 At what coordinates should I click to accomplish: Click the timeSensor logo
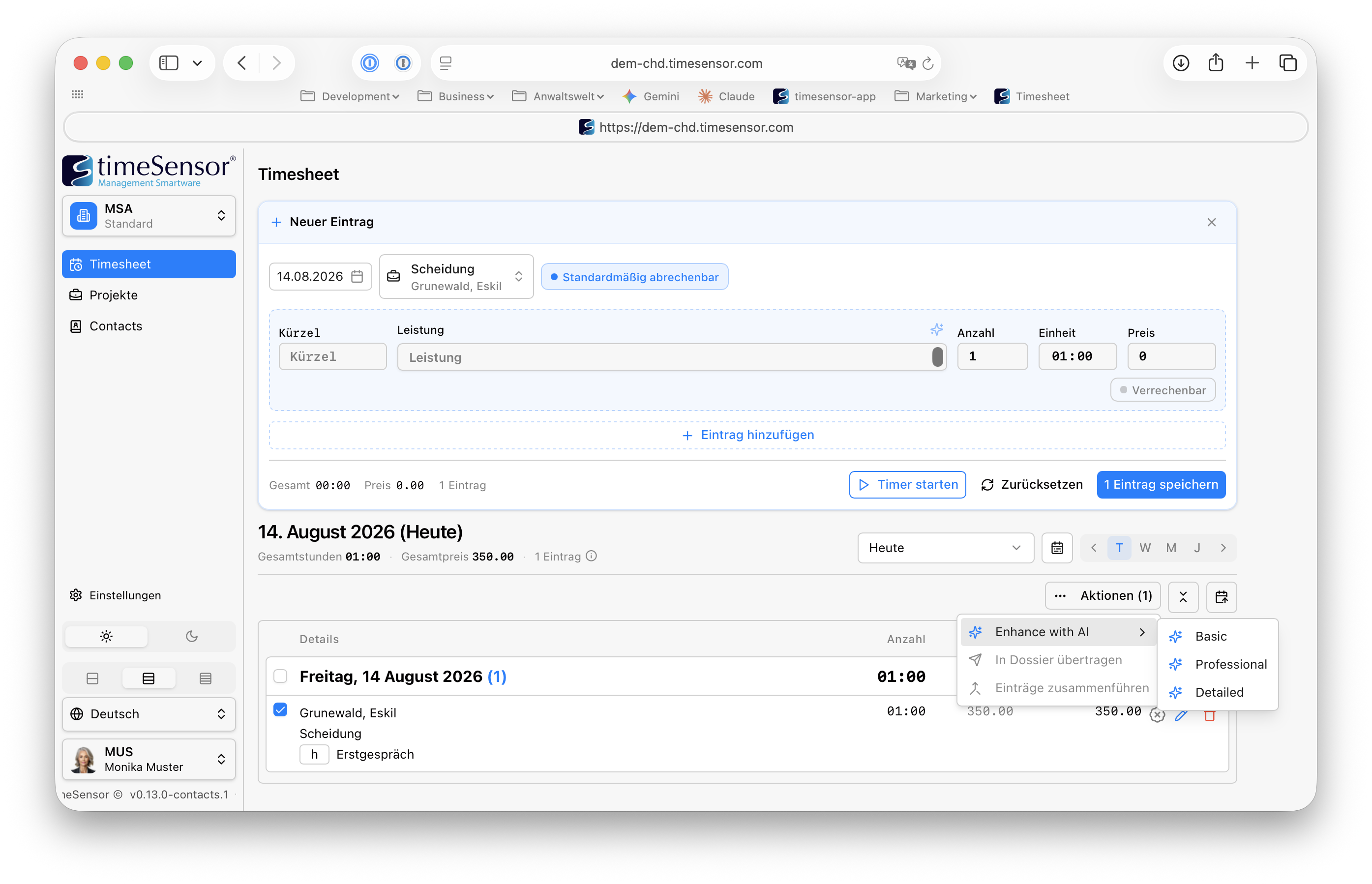(149, 171)
